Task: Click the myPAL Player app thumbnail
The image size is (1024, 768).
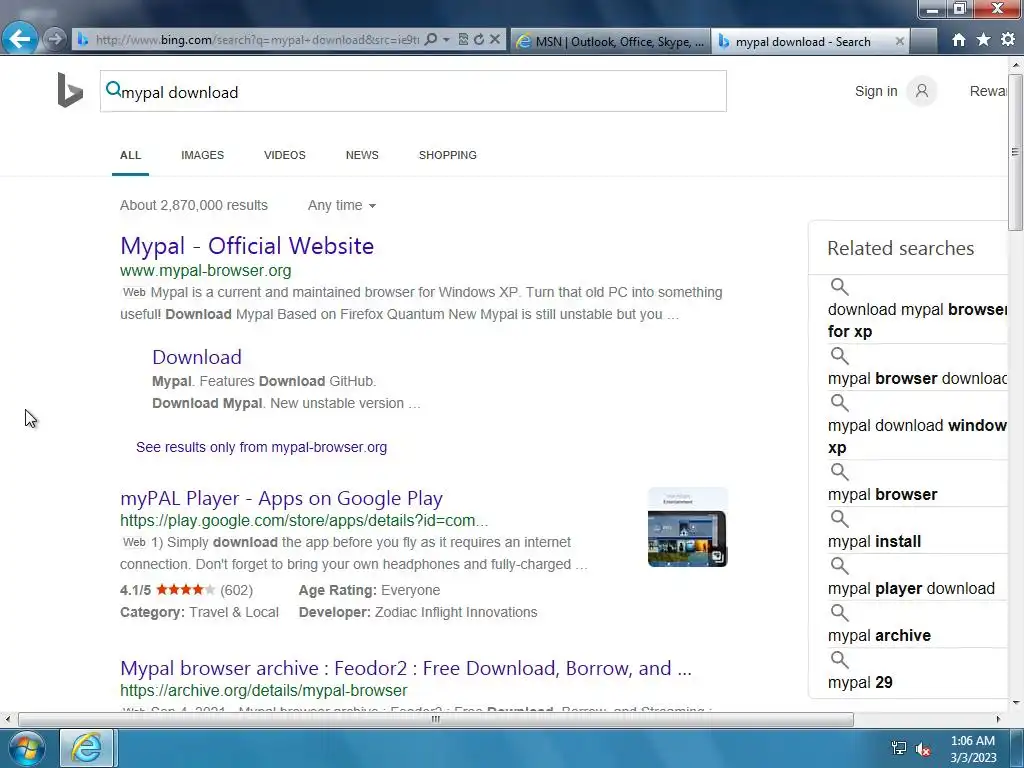Action: coord(687,527)
